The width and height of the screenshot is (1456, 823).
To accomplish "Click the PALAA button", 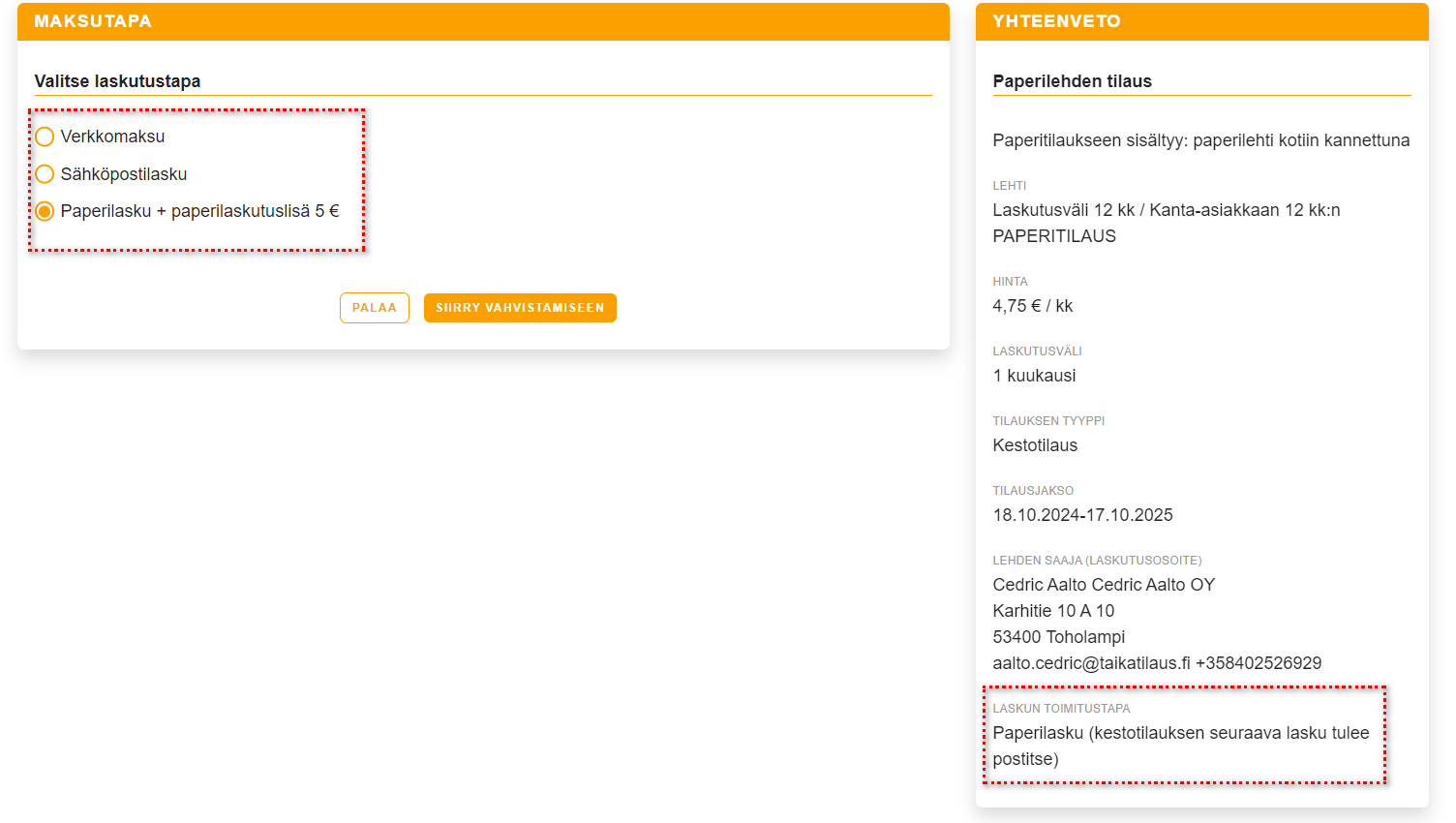I will tap(375, 308).
